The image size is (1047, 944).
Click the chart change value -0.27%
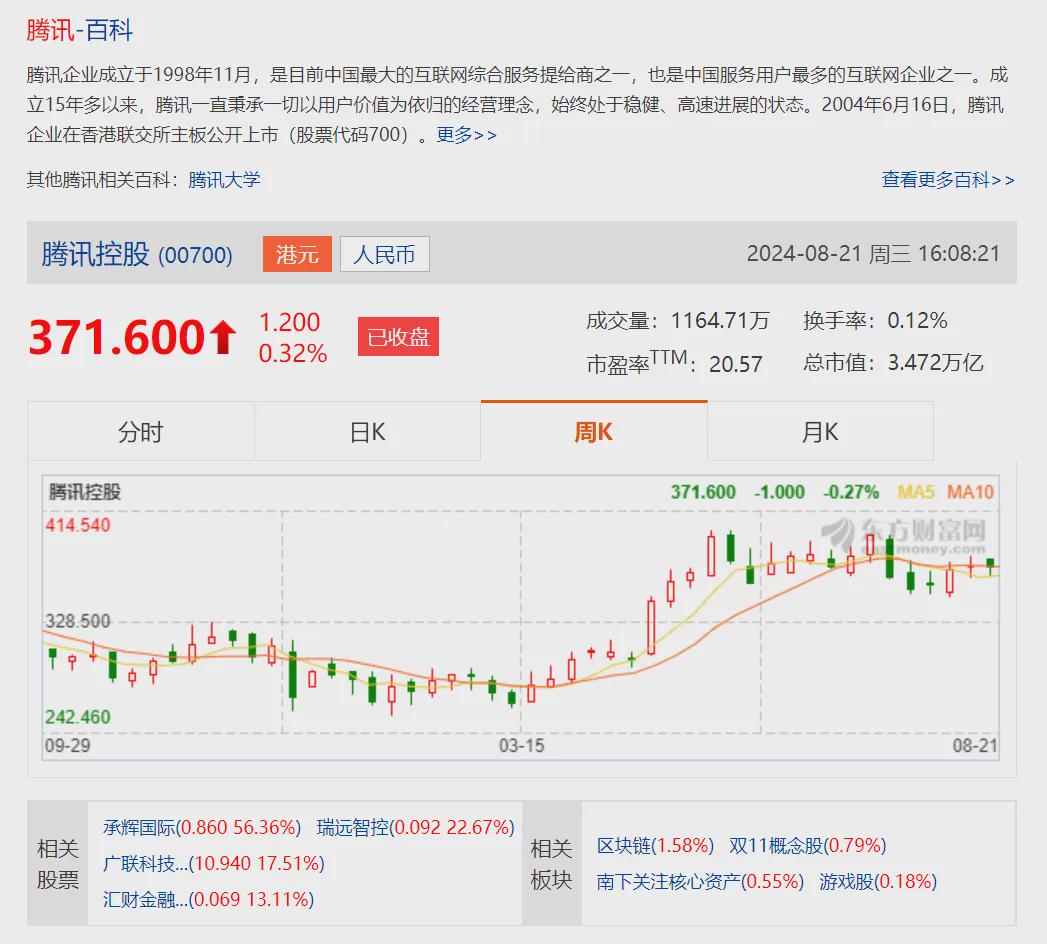(x=851, y=492)
